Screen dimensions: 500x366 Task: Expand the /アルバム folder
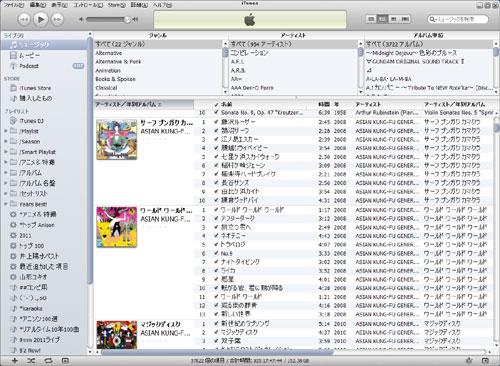click(x=6, y=173)
